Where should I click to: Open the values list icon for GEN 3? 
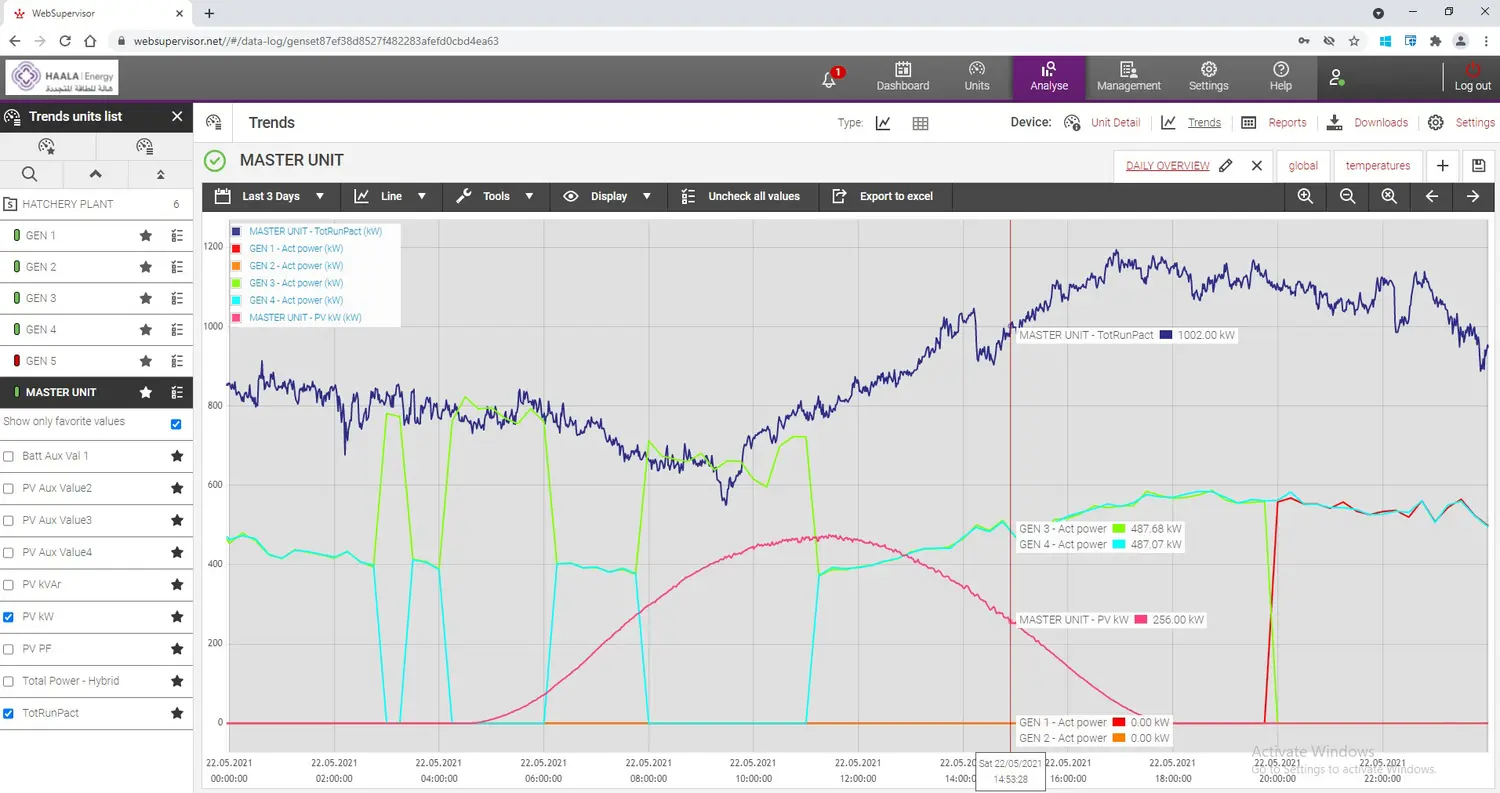(x=177, y=298)
